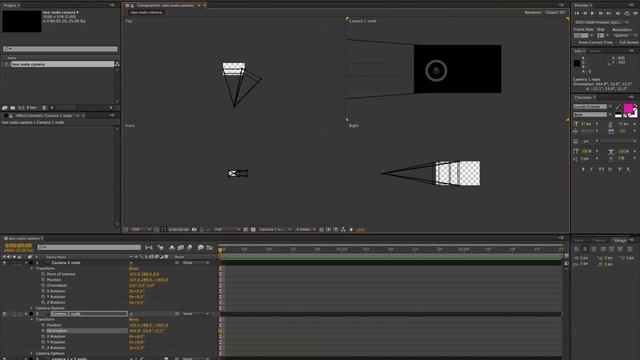Select the Composition two node camera tab
640x360 pixels.
pyautogui.click(x=165, y=5)
